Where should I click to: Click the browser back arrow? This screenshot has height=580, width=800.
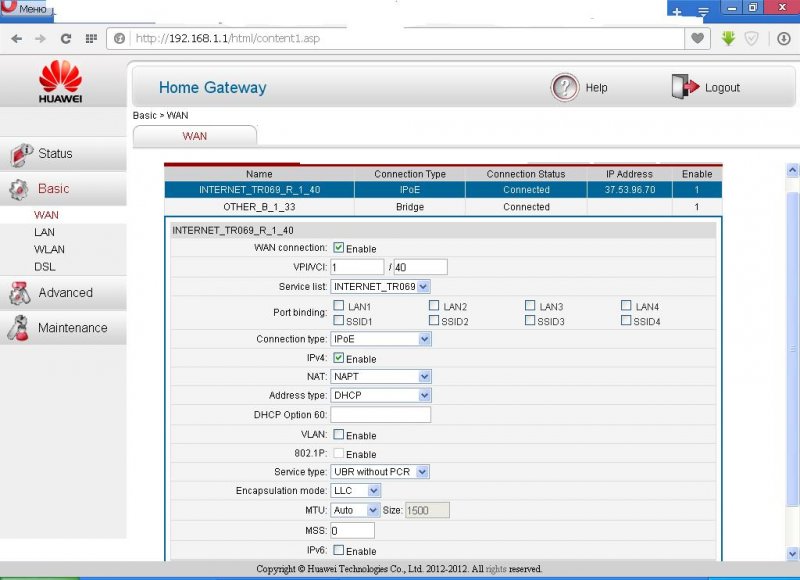click(x=16, y=38)
